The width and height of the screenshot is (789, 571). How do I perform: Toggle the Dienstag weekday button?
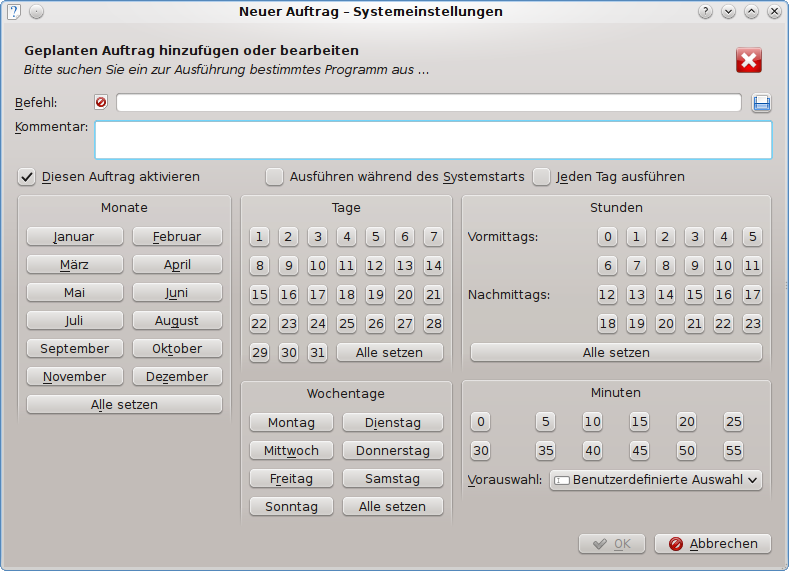(392, 422)
